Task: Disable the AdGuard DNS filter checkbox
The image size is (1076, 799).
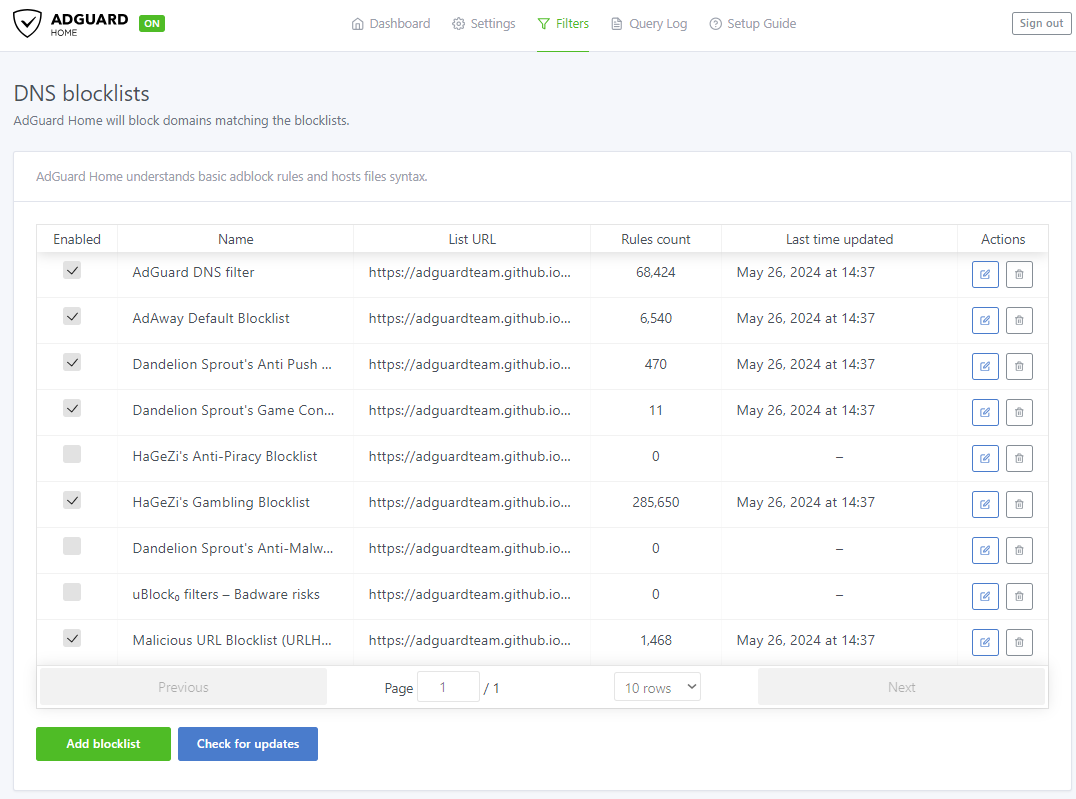Action: point(72,270)
